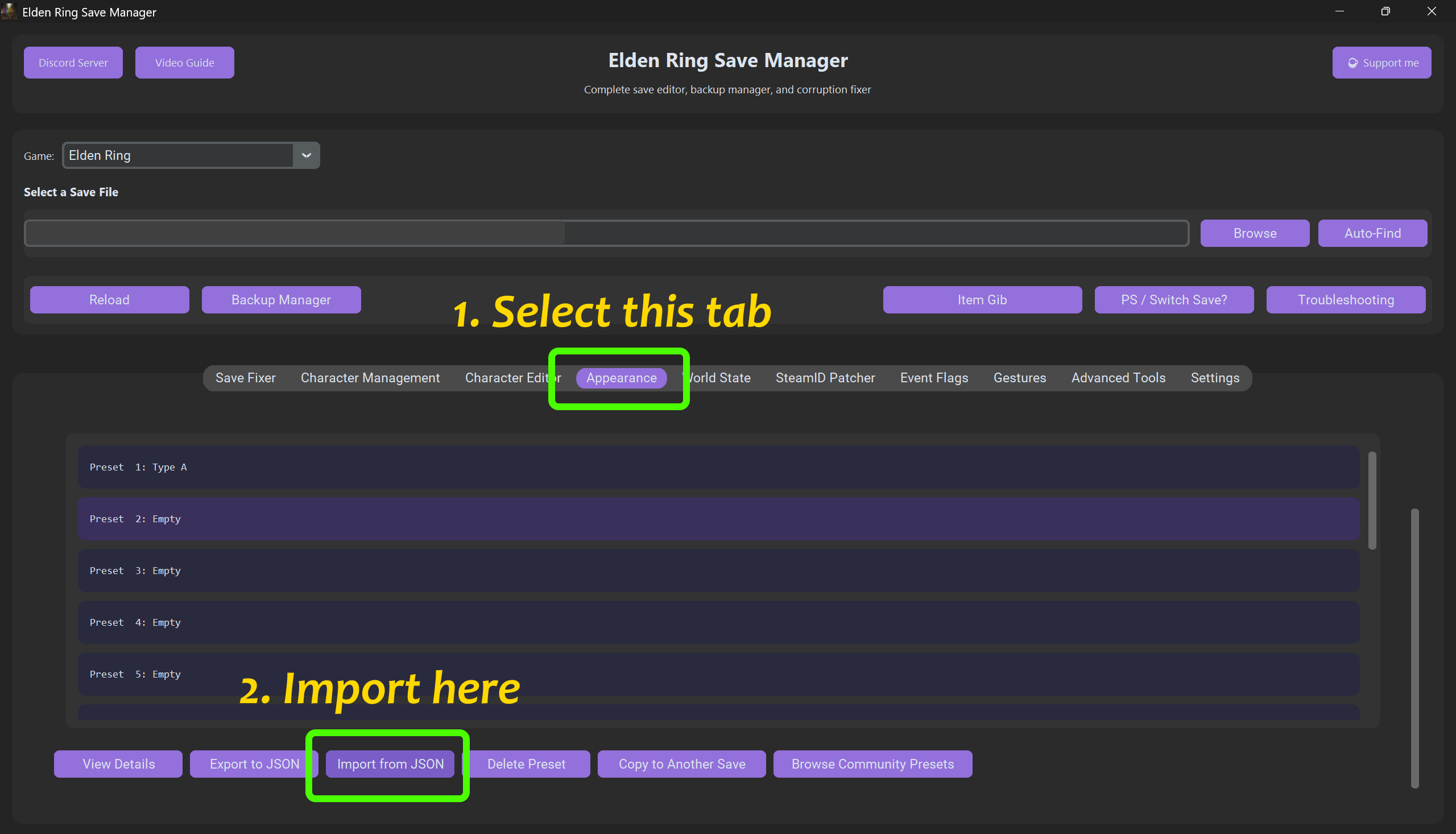Close the Elden Ring Save Manager window
This screenshot has width=1456, height=834.
(x=1432, y=11)
